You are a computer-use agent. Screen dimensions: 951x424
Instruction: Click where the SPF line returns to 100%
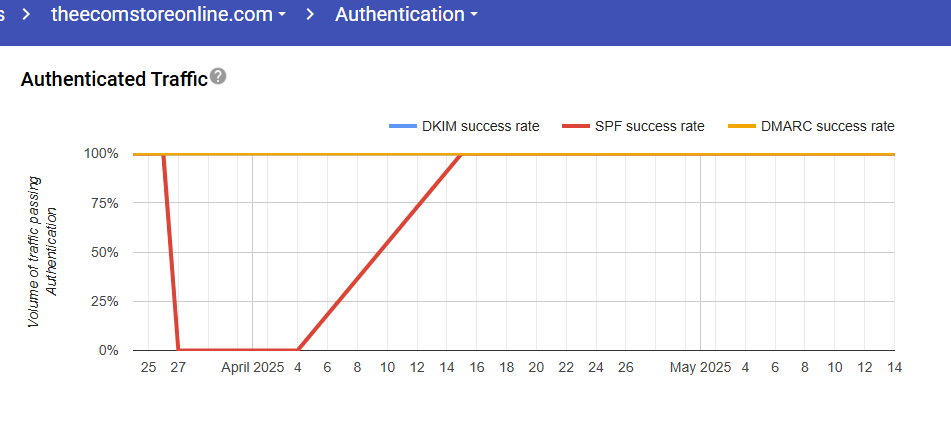[x=461, y=154]
